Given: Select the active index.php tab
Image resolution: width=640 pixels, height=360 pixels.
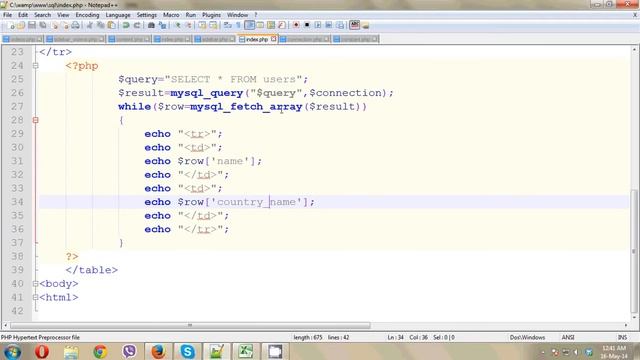Looking at the screenshot, I should click(257, 39).
